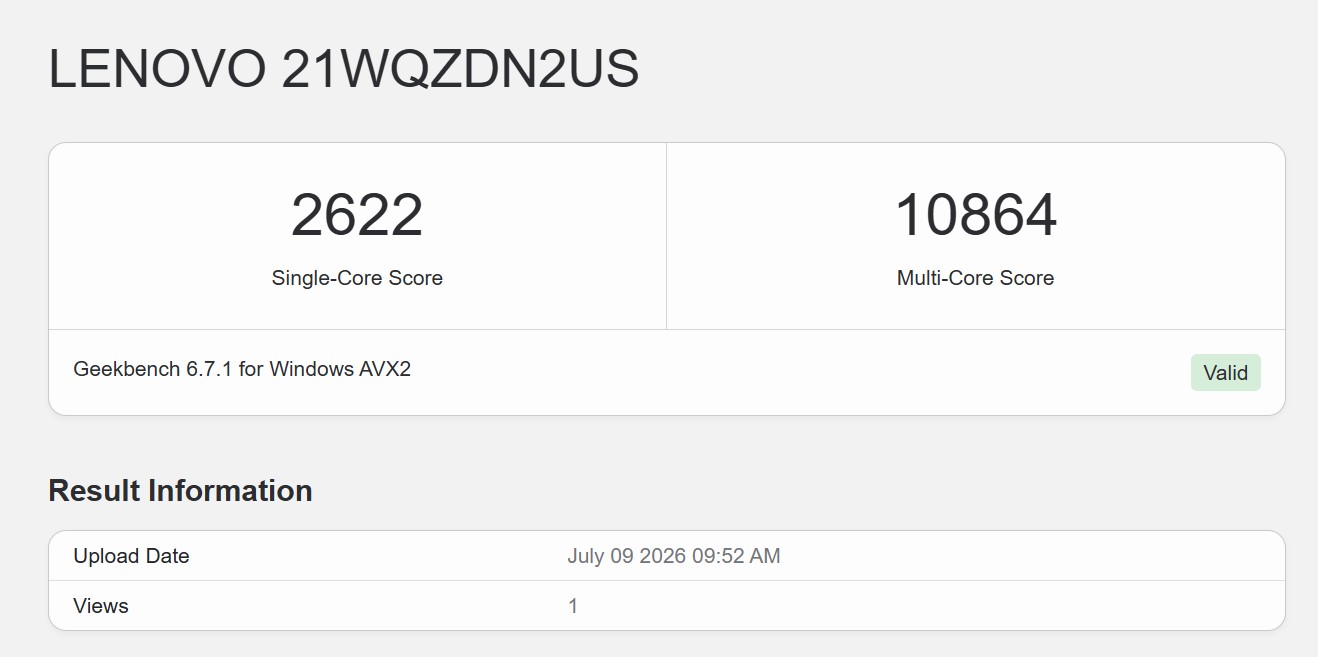The image size is (1318, 657).
Task: Click the green Valid badge
Action: [1225, 373]
